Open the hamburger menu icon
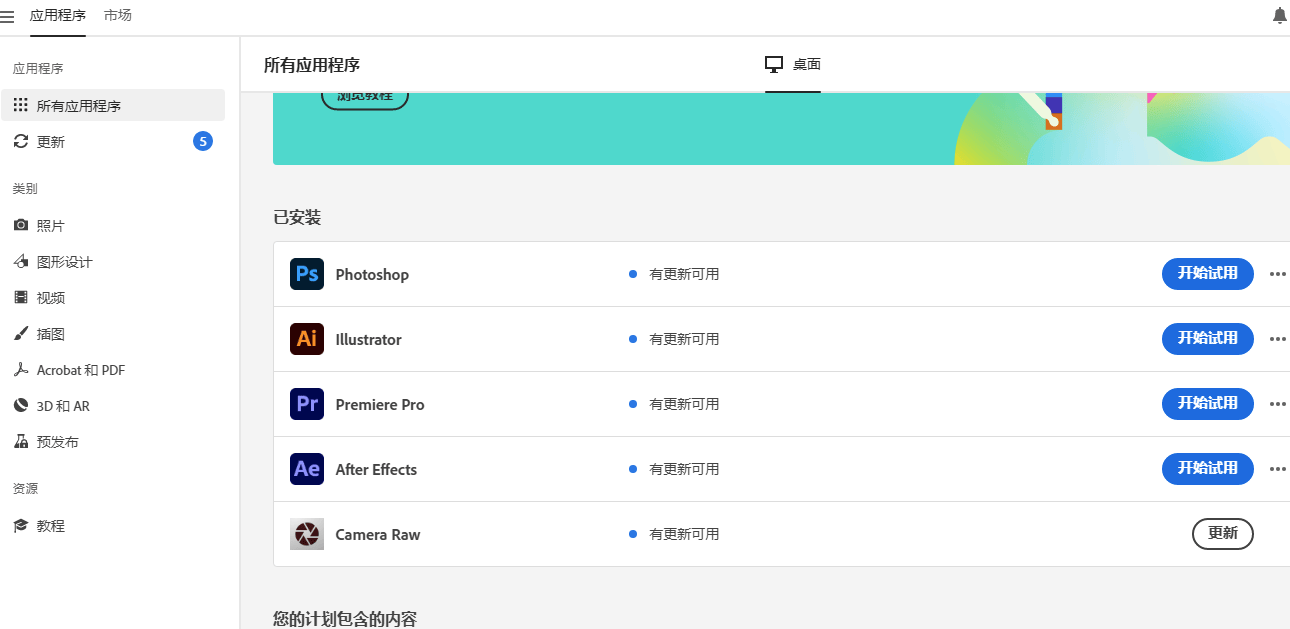This screenshot has height=629, width=1290. 7,16
